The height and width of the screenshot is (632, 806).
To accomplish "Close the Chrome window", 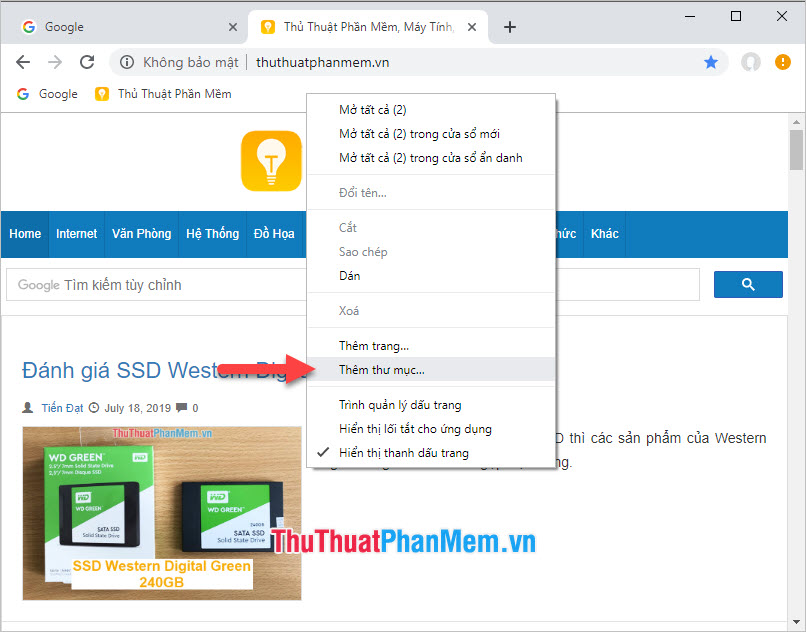I will tap(781, 16).
